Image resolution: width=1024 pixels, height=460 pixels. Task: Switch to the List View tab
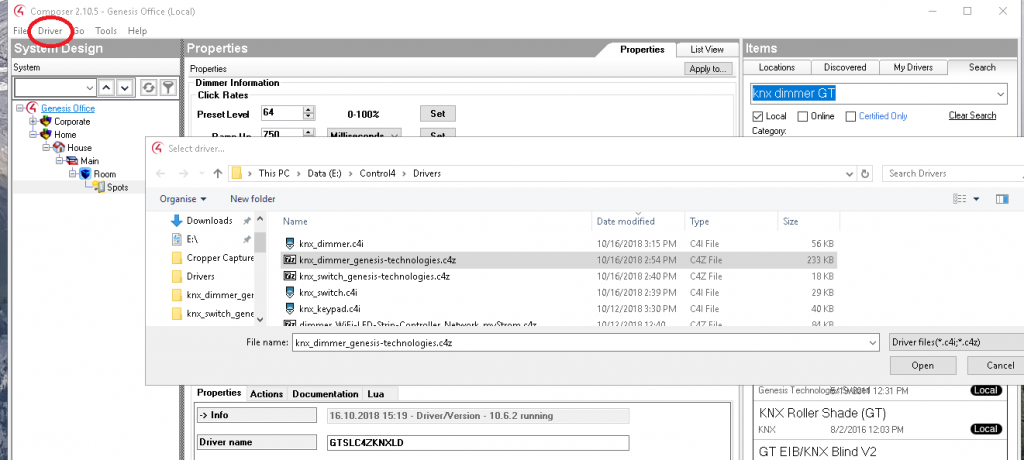707,50
